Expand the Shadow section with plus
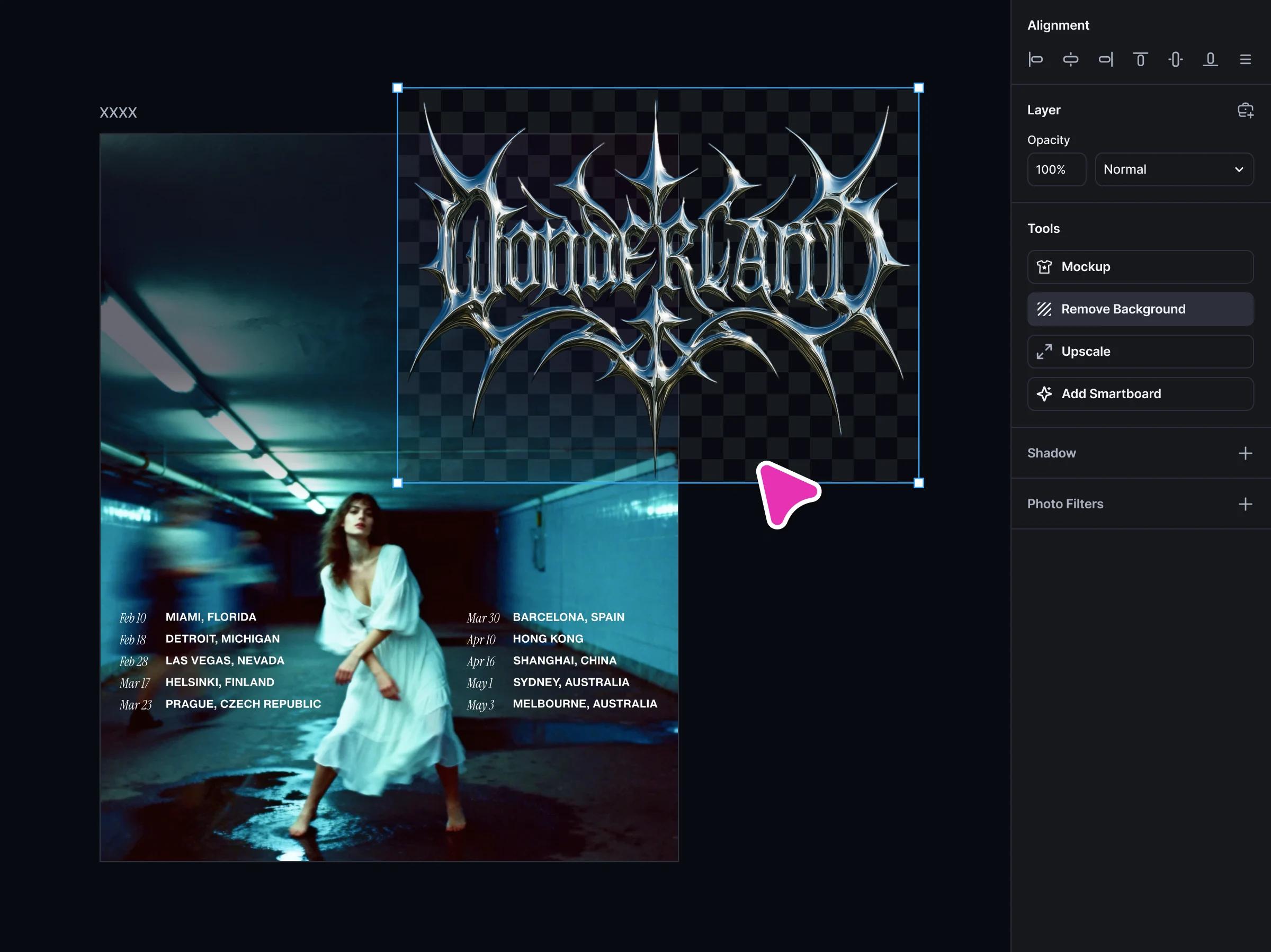The height and width of the screenshot is (952, 1271). coord(1245,453)
